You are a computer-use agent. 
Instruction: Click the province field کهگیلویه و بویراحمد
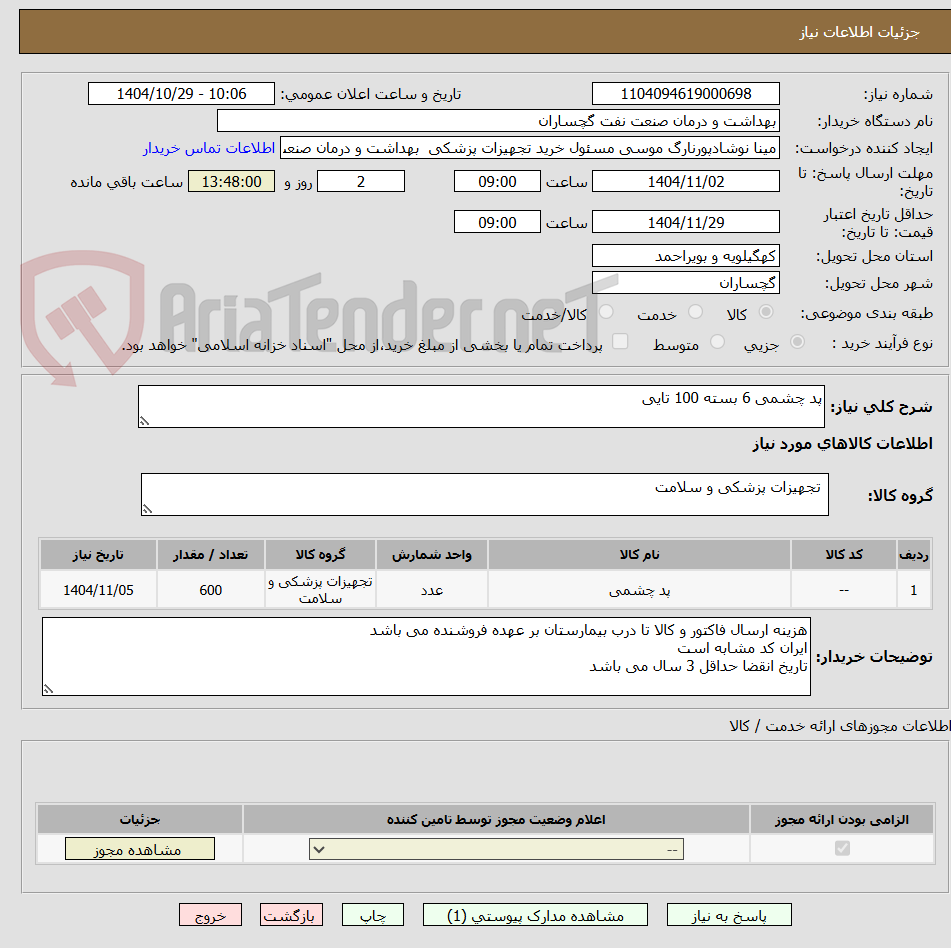coord(685,256)
